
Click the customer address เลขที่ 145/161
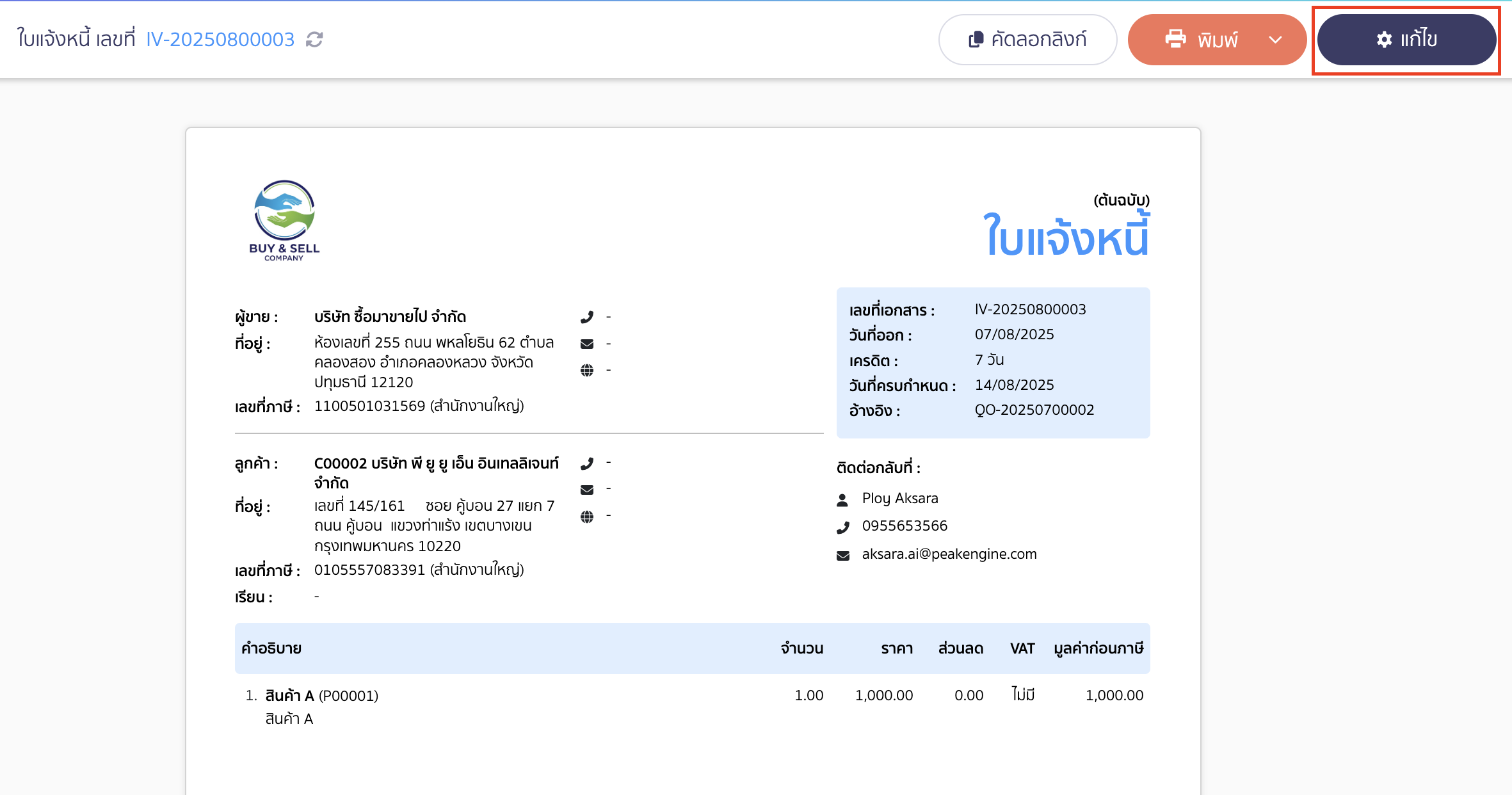click(434, 526)
